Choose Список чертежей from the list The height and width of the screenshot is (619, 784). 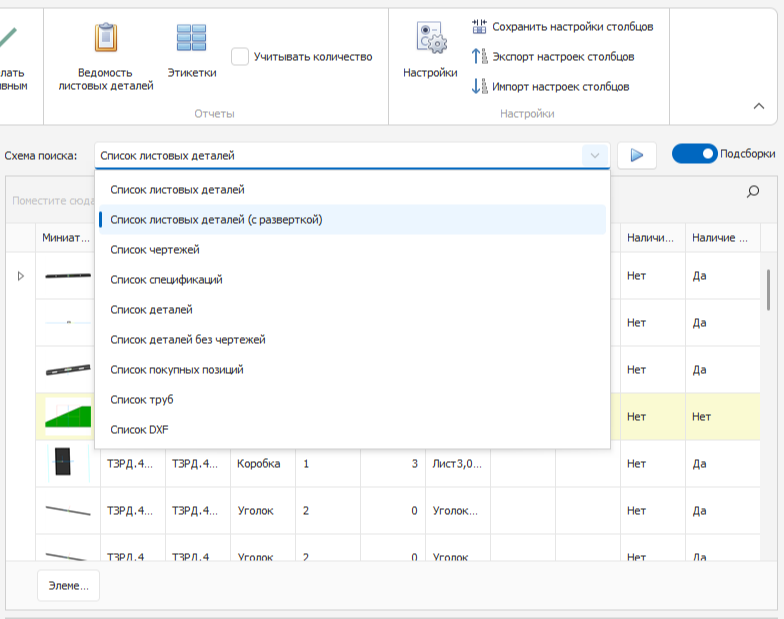point(155,250)
